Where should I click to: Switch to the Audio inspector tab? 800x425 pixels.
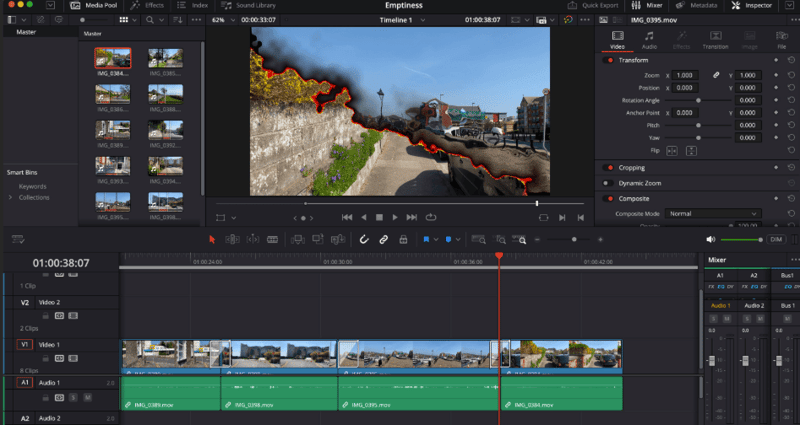(x=649, y=40)
